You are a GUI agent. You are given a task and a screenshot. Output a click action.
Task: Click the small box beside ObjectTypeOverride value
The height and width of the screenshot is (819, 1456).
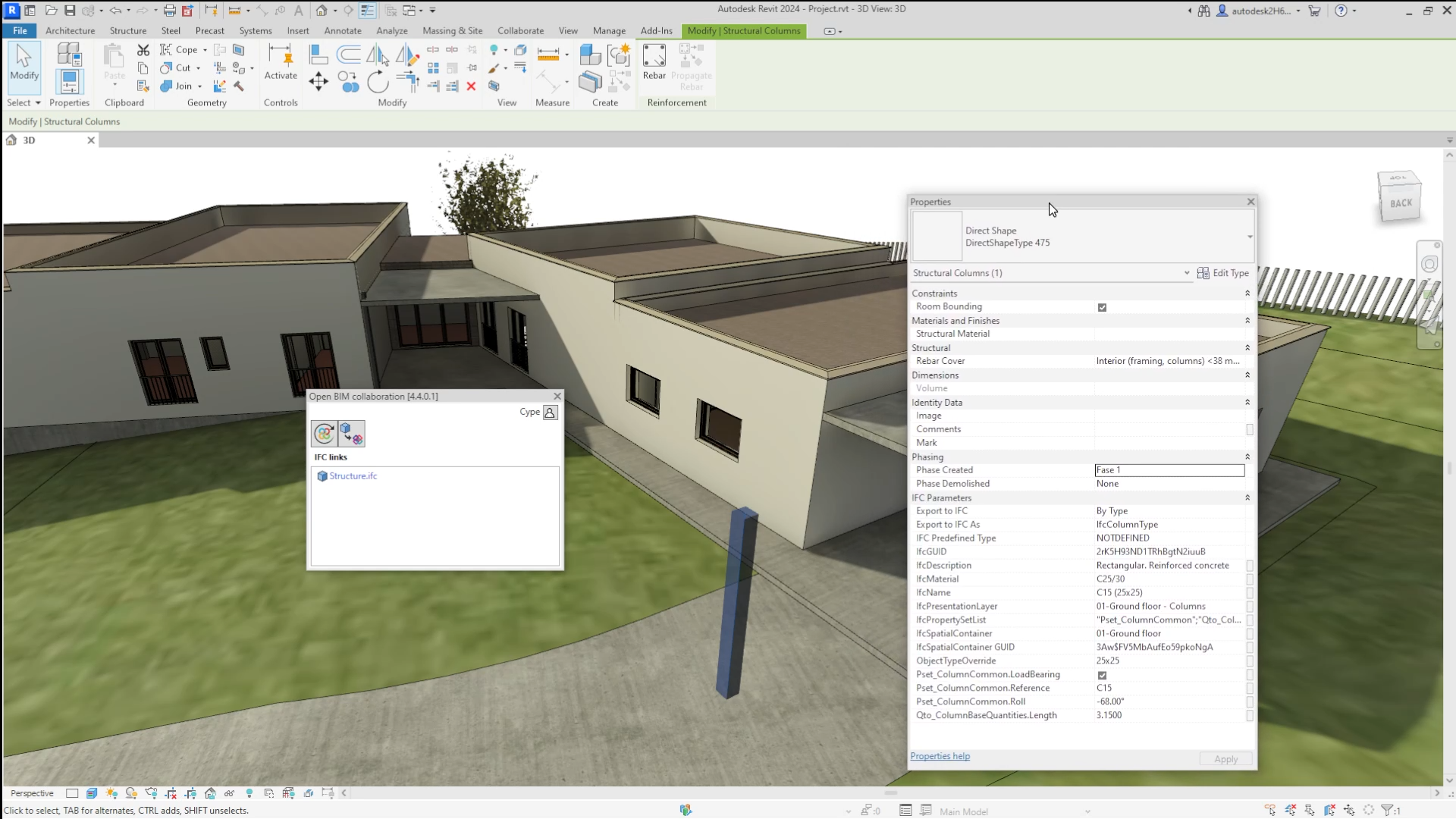pos(1249,661)
